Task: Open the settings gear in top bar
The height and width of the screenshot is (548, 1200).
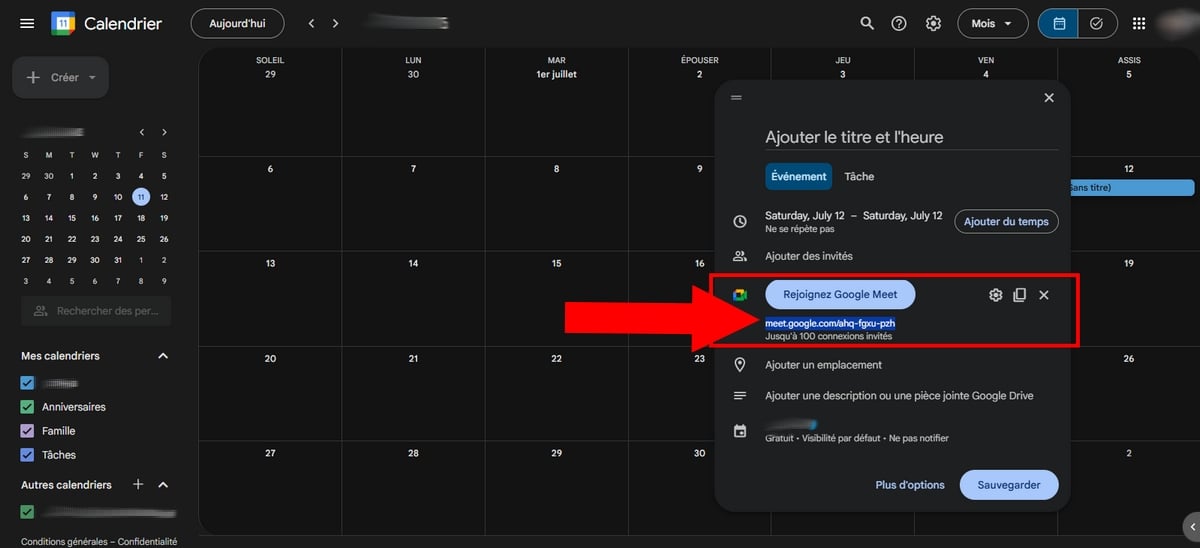Action: 933,23
